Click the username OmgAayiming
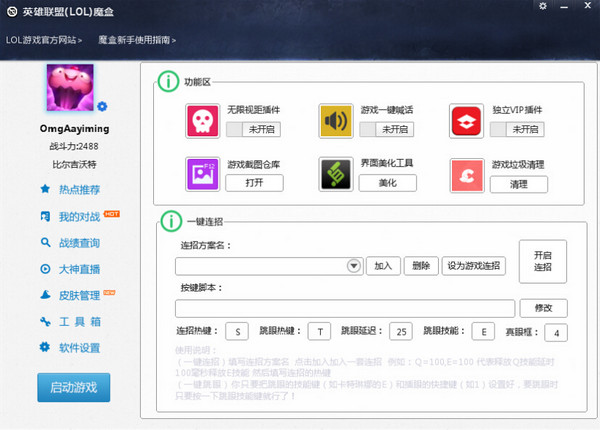This screenshot has width=600, height=430. coord(74,129)
